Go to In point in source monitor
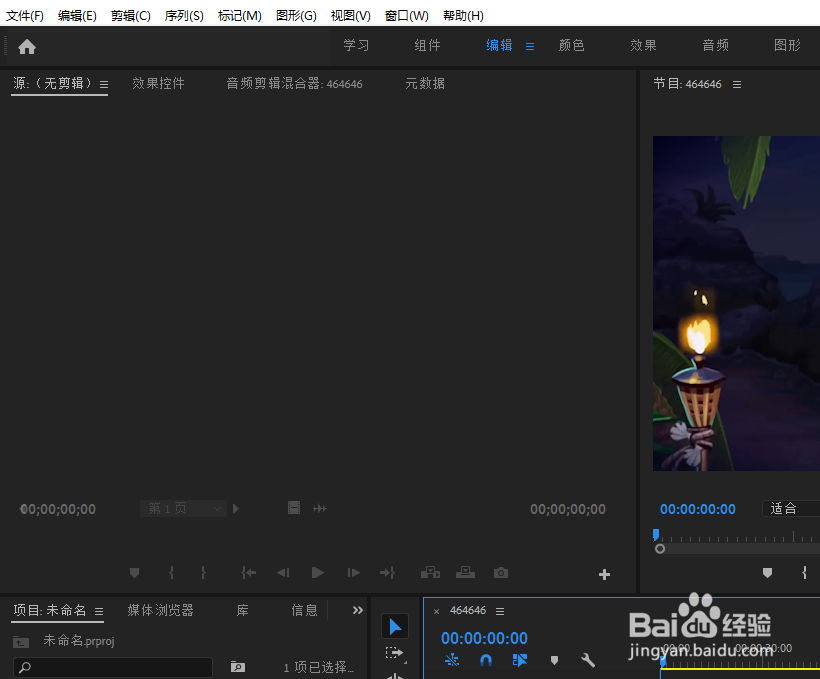Viewport: 820px width, 679px height. click(x=248, y=573)
